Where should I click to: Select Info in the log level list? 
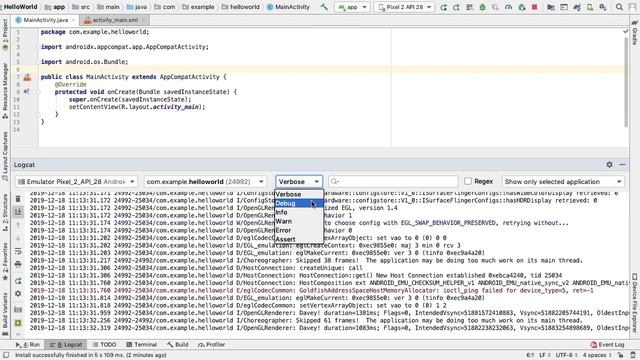(x=299, y=212)
